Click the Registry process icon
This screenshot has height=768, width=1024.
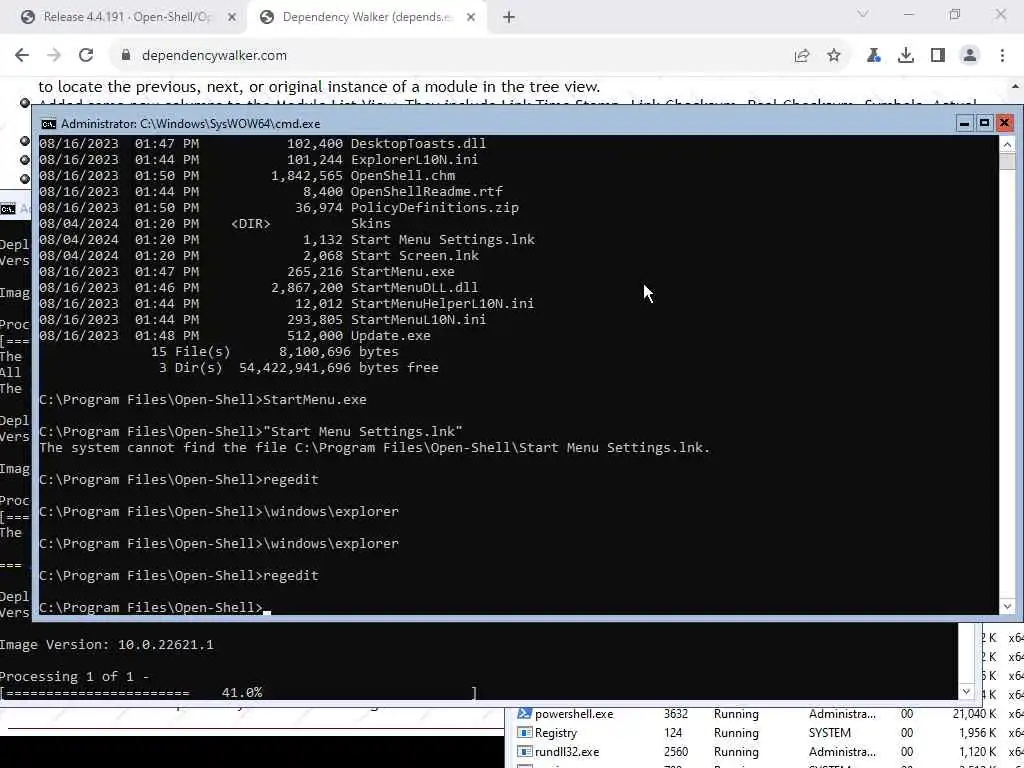coord(524,733)
